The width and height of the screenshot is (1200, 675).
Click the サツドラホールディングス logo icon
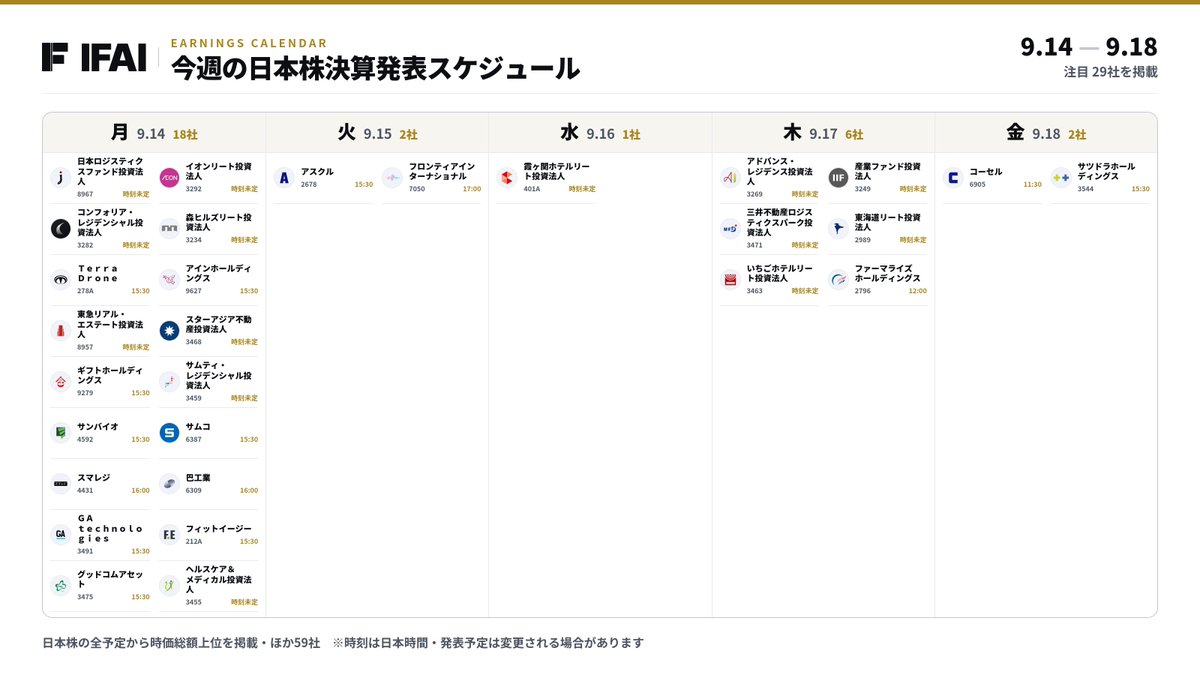coord(1061,178)
